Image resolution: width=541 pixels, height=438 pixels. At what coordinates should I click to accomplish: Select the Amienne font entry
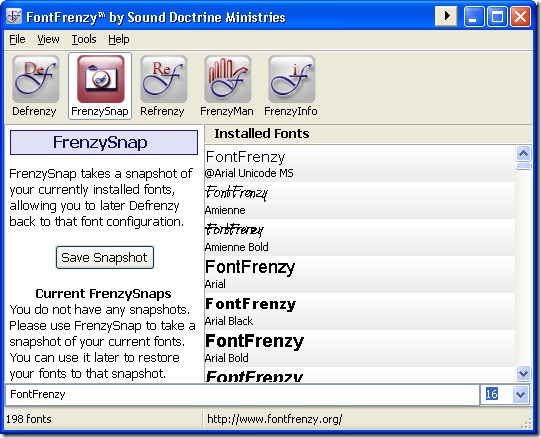click(360, 200)
